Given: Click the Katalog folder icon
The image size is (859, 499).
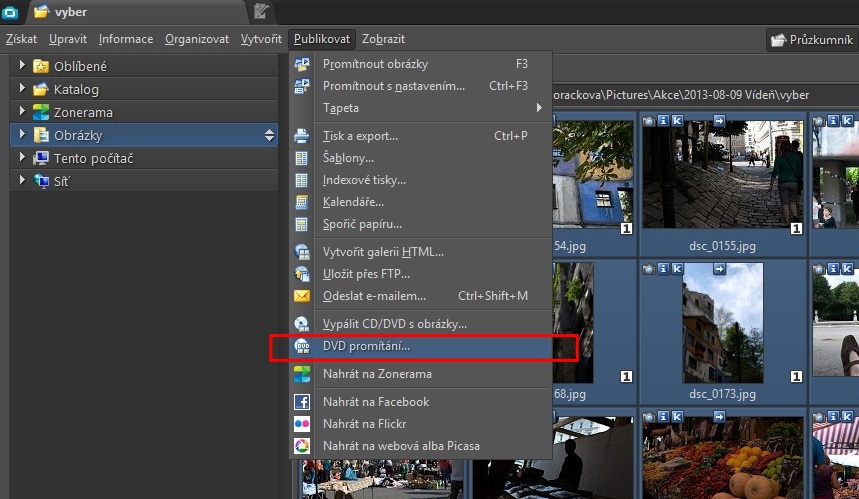Looking at the screenshot, I should [41, 89].
